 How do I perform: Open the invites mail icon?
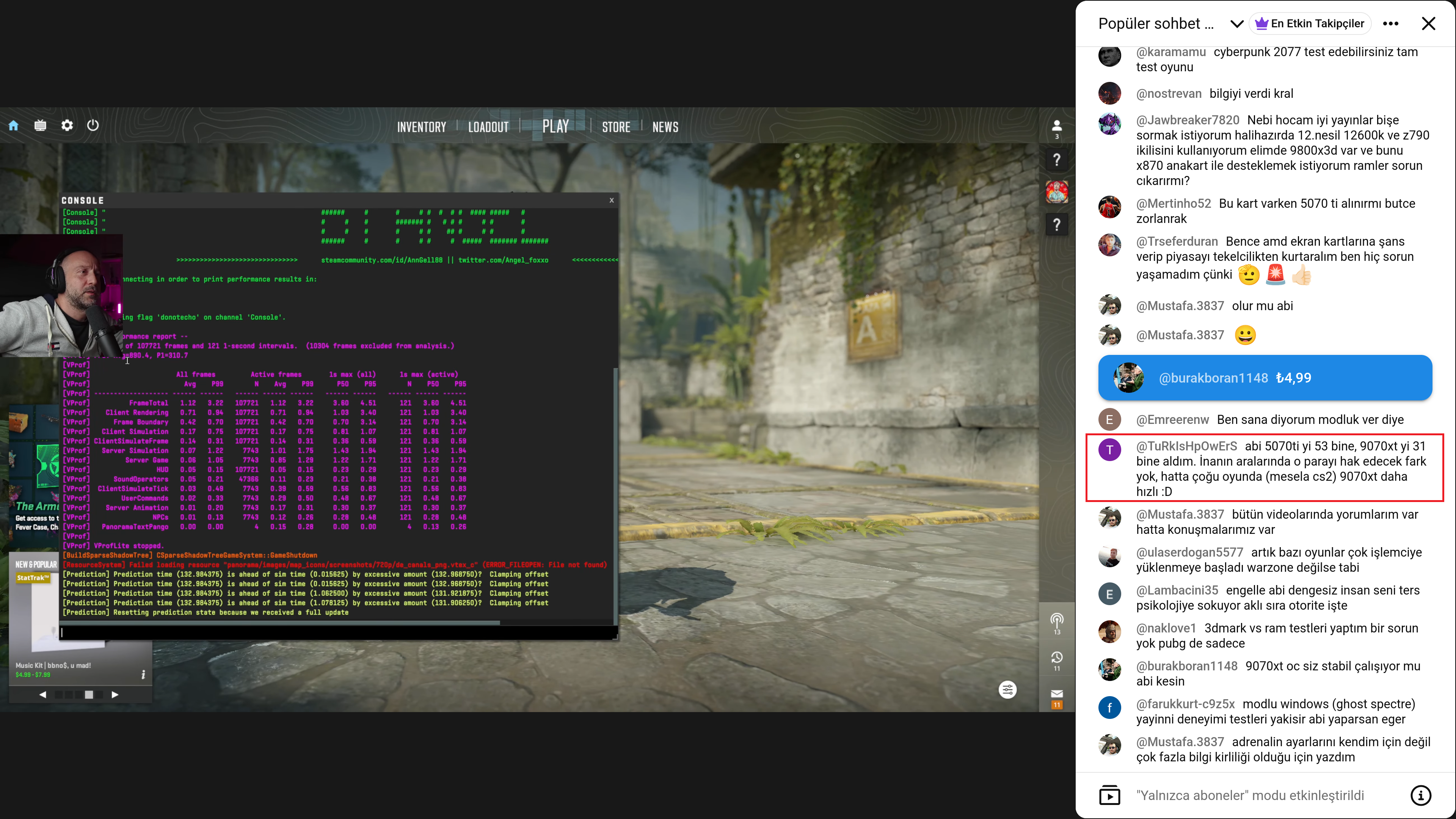click(x=1056, y=698)
